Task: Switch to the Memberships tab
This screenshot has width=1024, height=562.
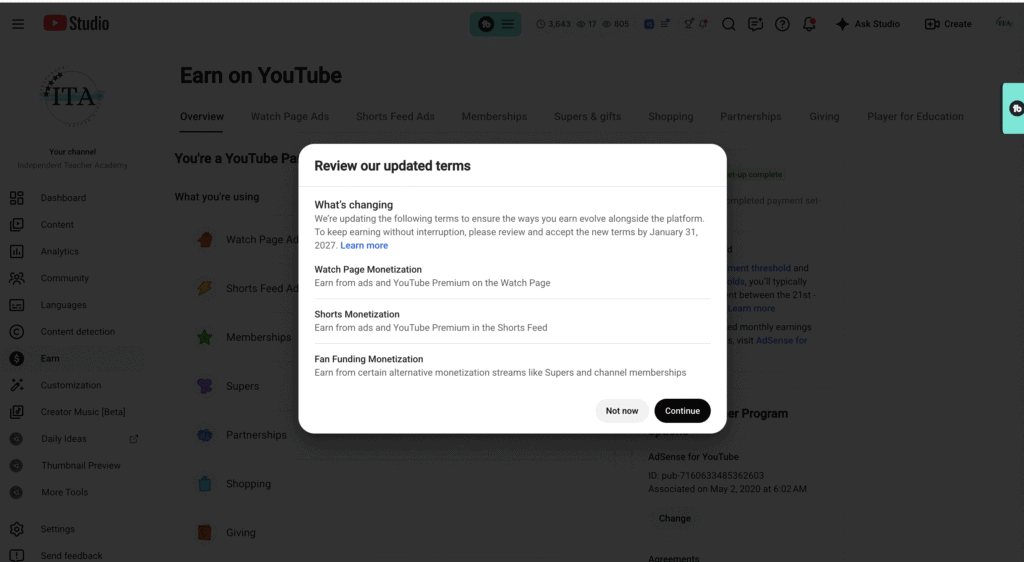Action: pyautogui.click(x=494, y=116)
